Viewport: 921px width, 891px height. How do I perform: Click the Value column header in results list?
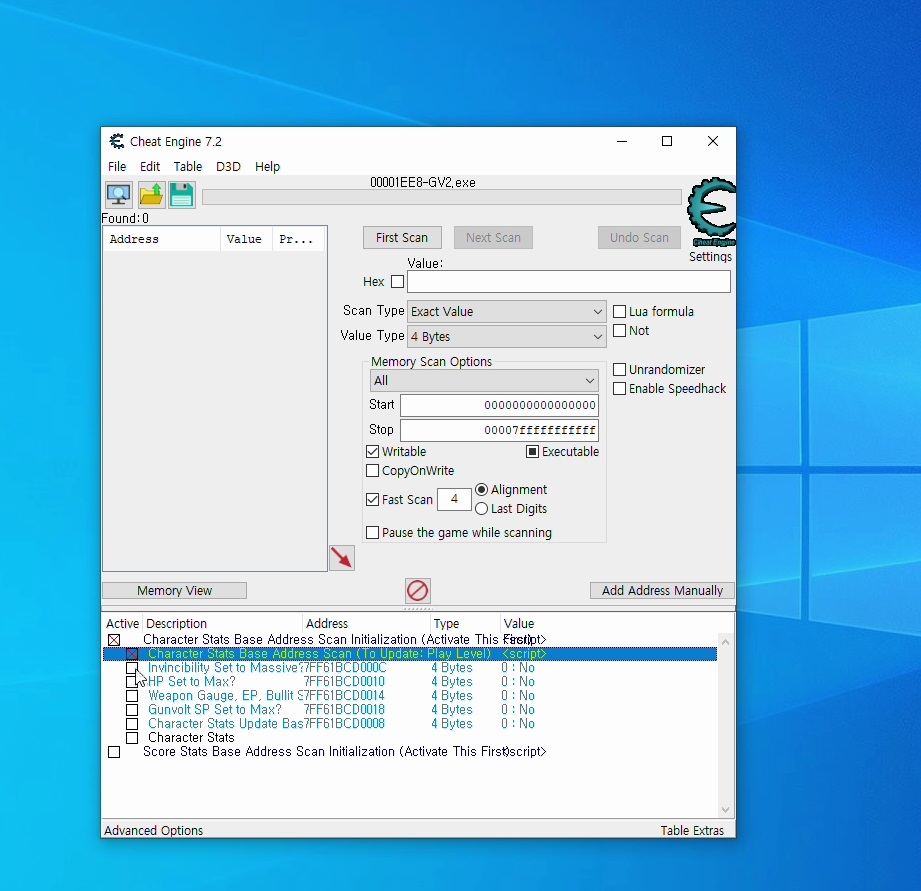pyautogui.click(x=246, y=239)
